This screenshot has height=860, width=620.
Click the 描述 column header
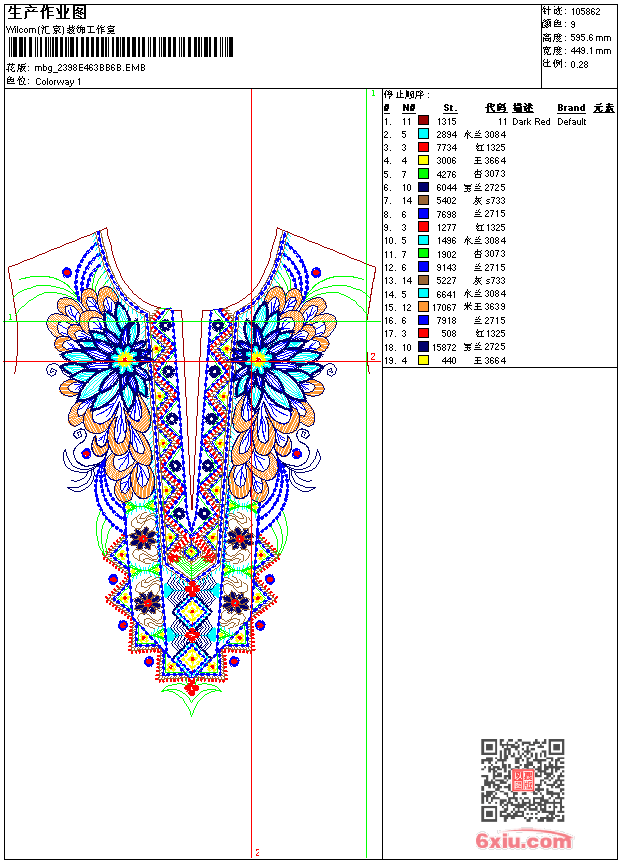523,108
